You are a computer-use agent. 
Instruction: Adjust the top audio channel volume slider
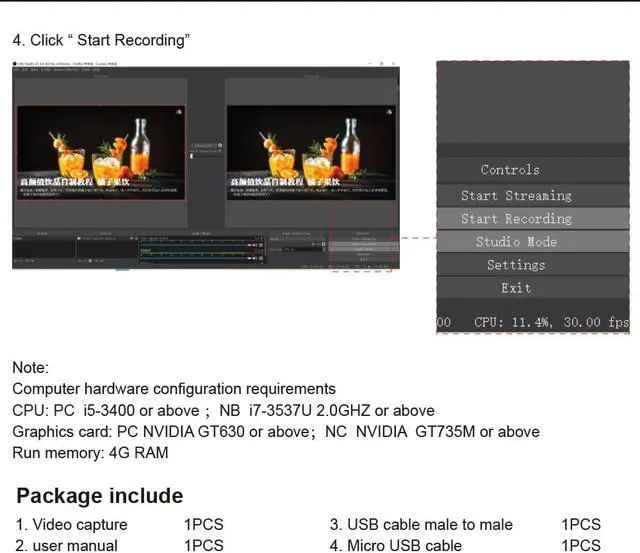[x=190, y=245]
